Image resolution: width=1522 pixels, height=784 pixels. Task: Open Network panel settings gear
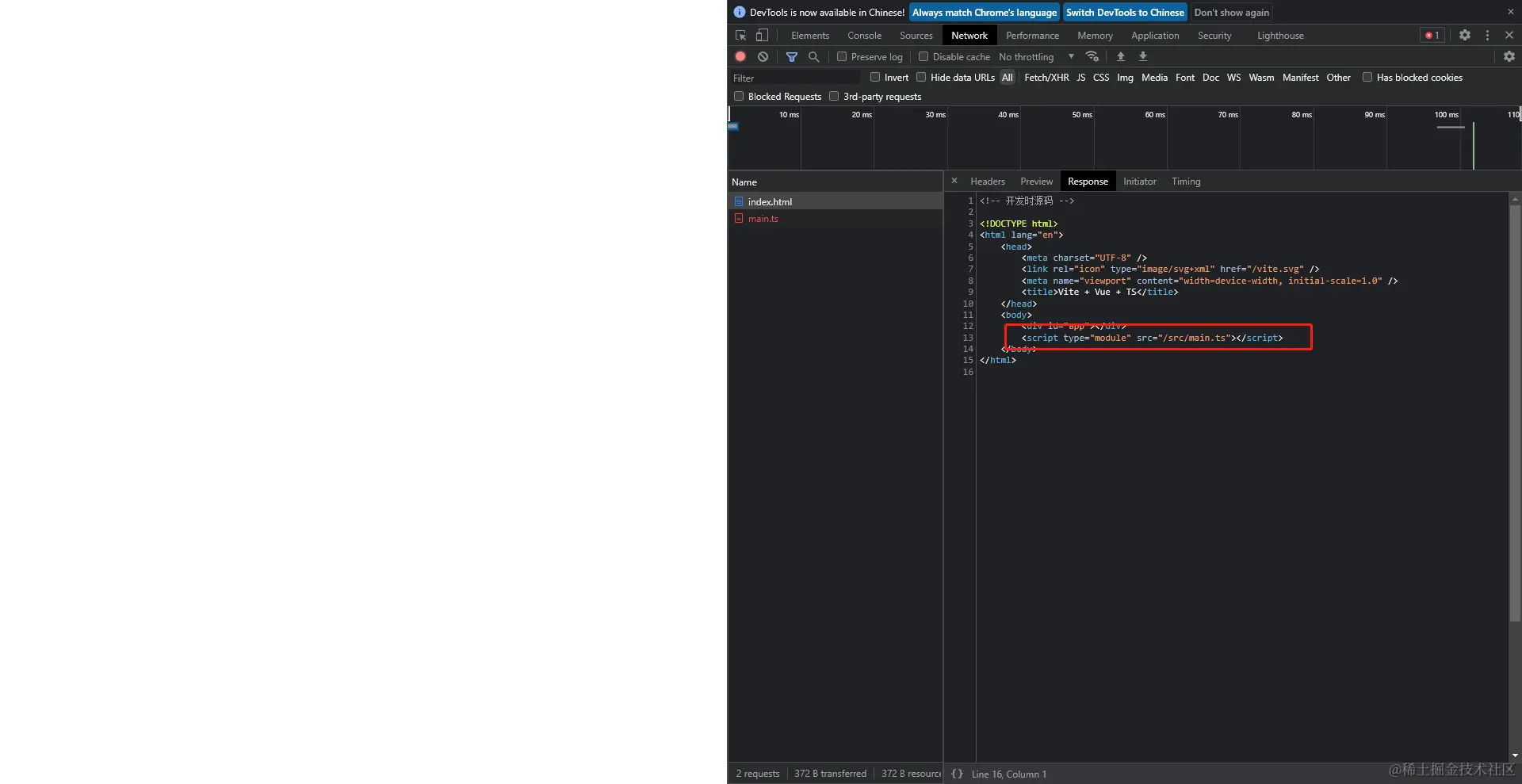[x=1509, y=57]
